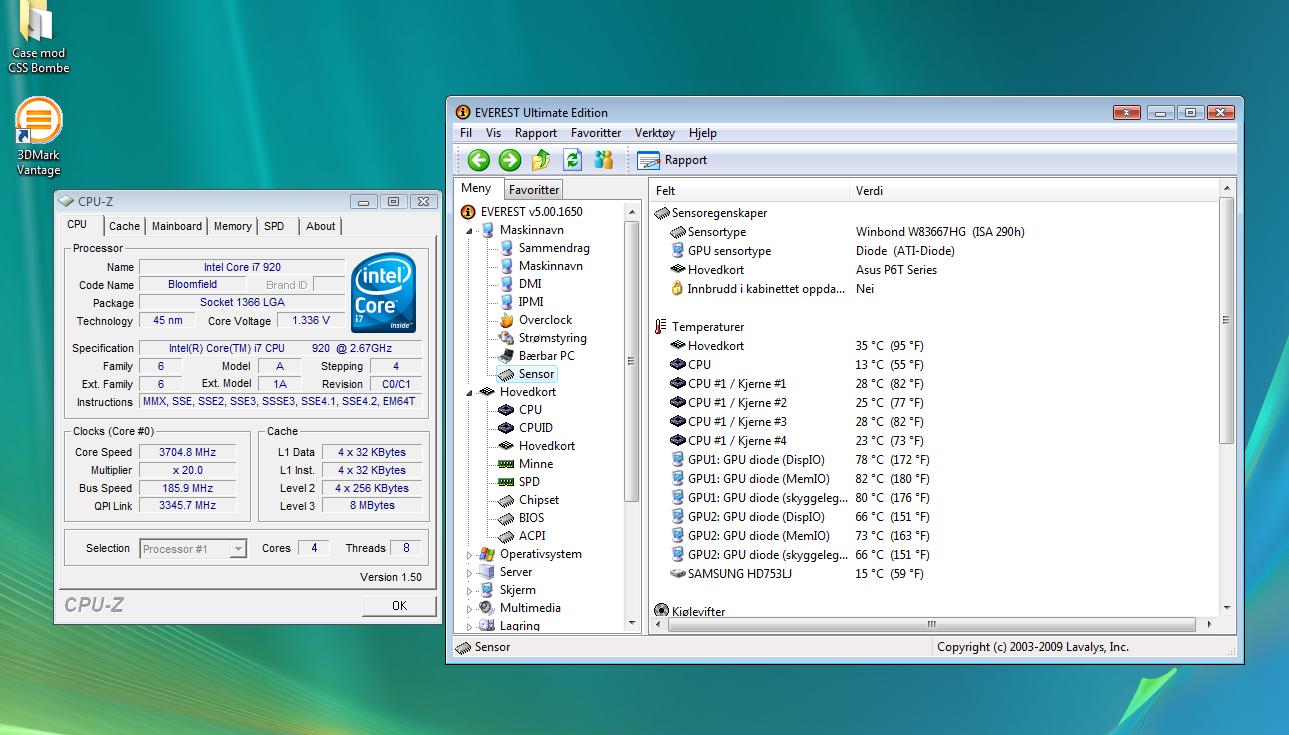
Task: Expand the Operativsystem tree node
Action: [469, 555]
